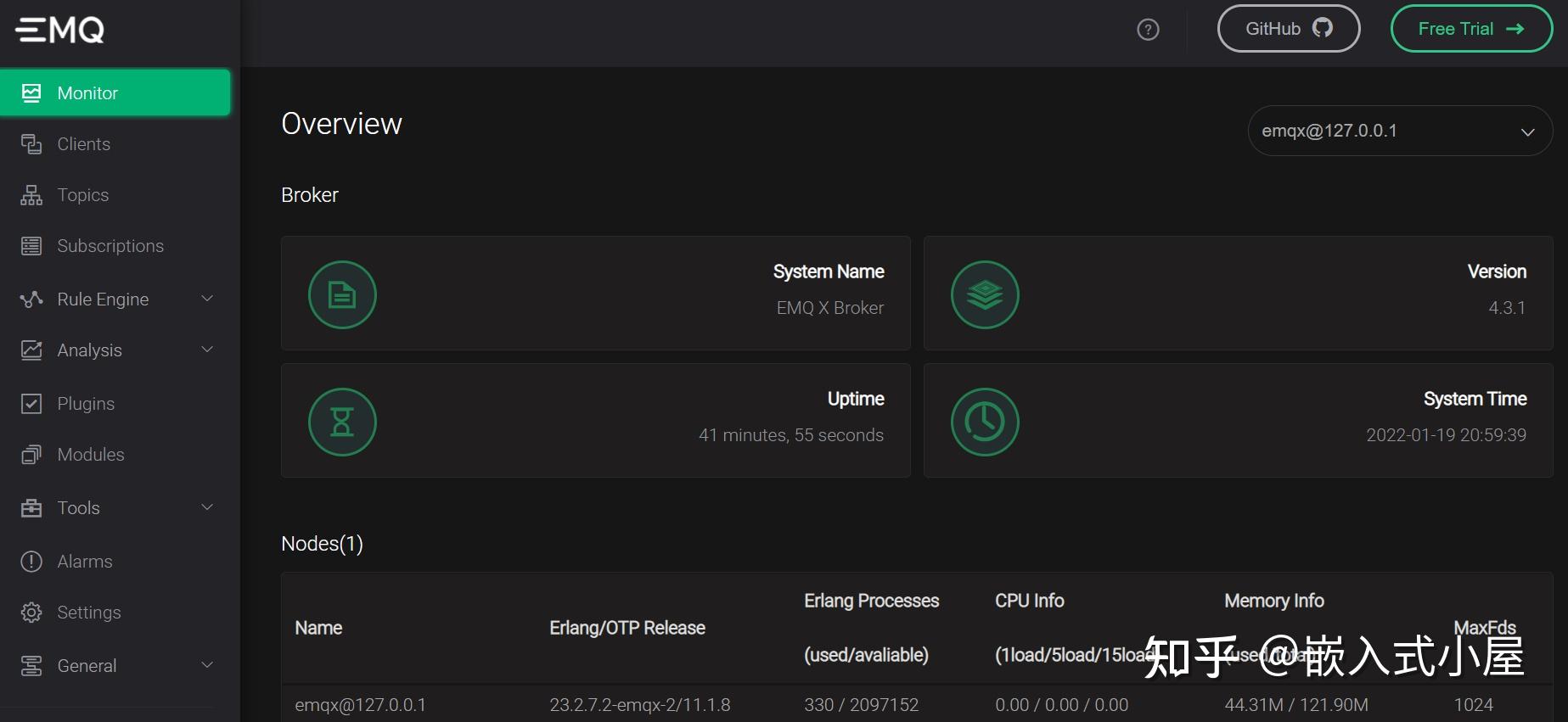Viewport: 1568px width, 722px height.
Task: Open the Modules menu item
Action: coord(90,455)
